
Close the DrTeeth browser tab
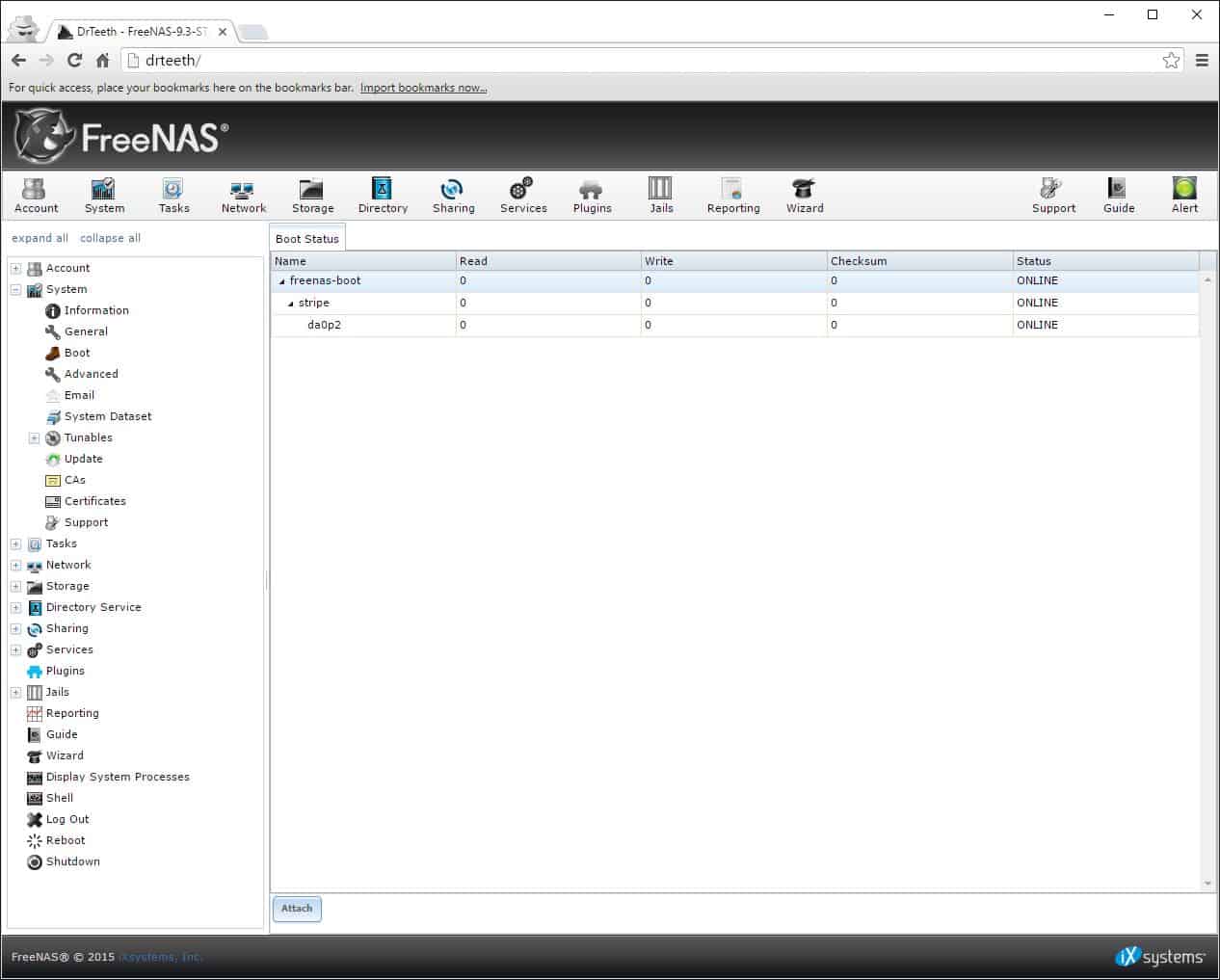tap(222, 32)
